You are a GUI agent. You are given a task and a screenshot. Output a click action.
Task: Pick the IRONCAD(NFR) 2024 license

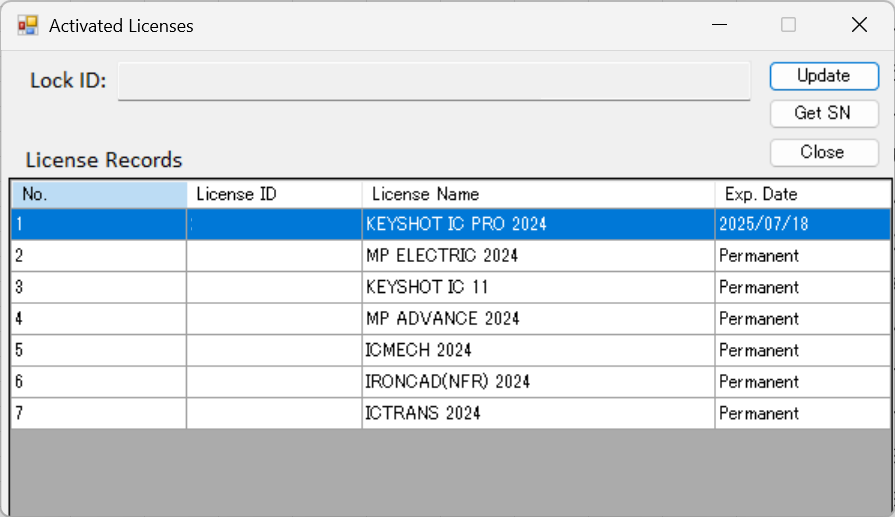pyautogui.click(x=447, y=382)
